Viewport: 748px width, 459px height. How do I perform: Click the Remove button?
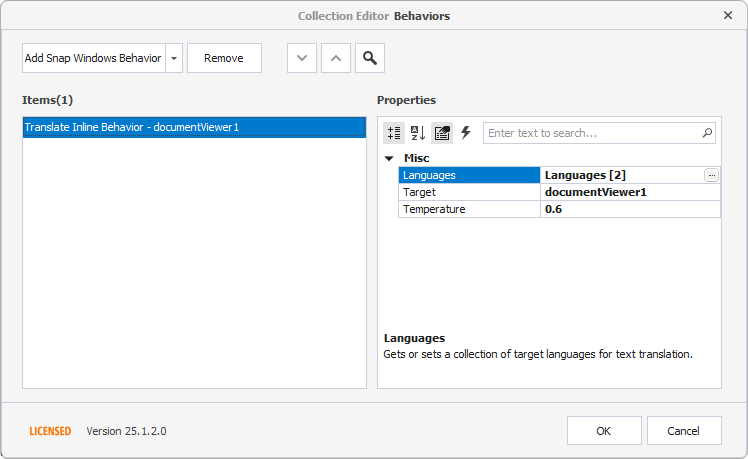224,58
